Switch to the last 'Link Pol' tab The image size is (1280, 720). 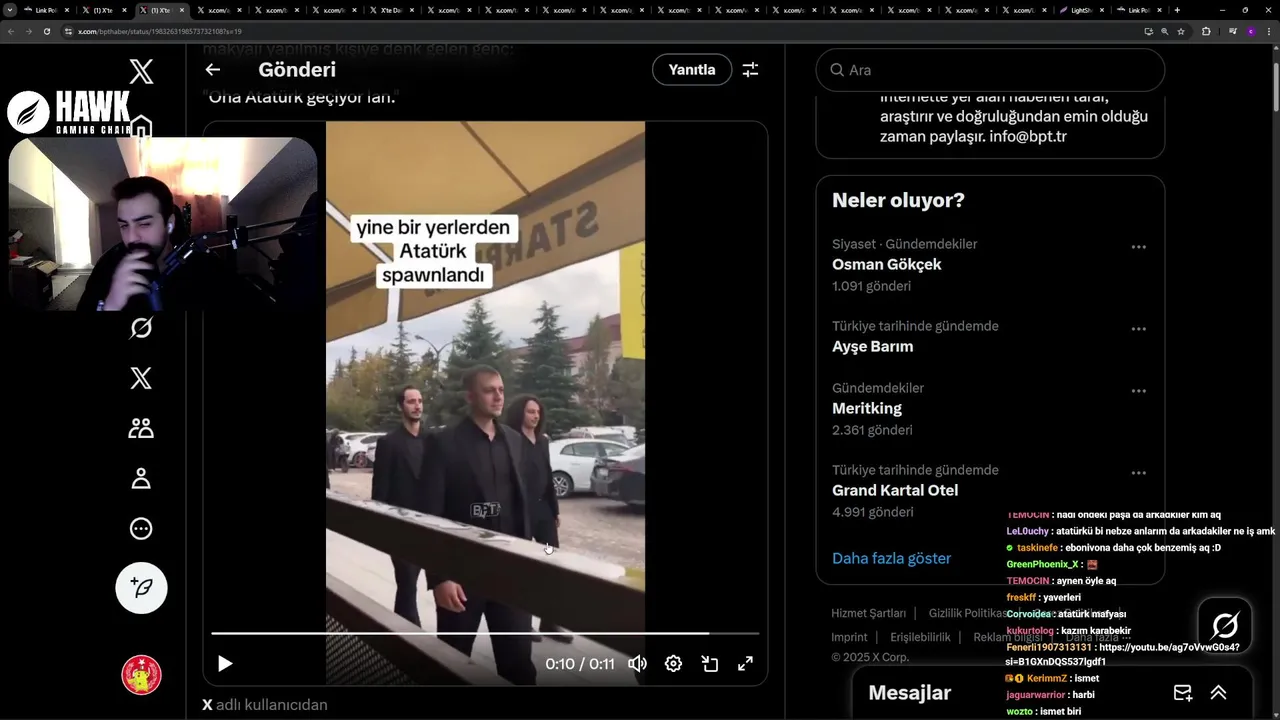click(1139, 10)
